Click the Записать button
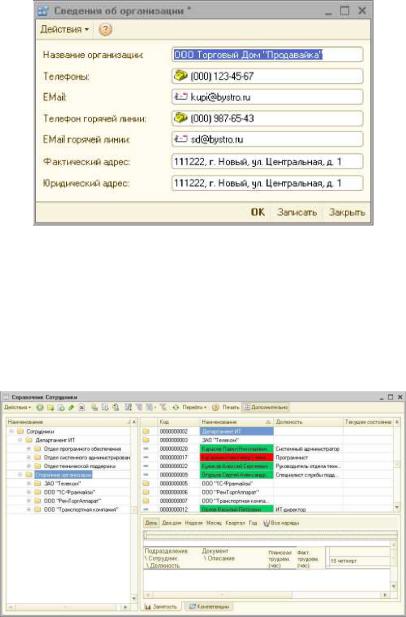 click(x=297, y=212)
